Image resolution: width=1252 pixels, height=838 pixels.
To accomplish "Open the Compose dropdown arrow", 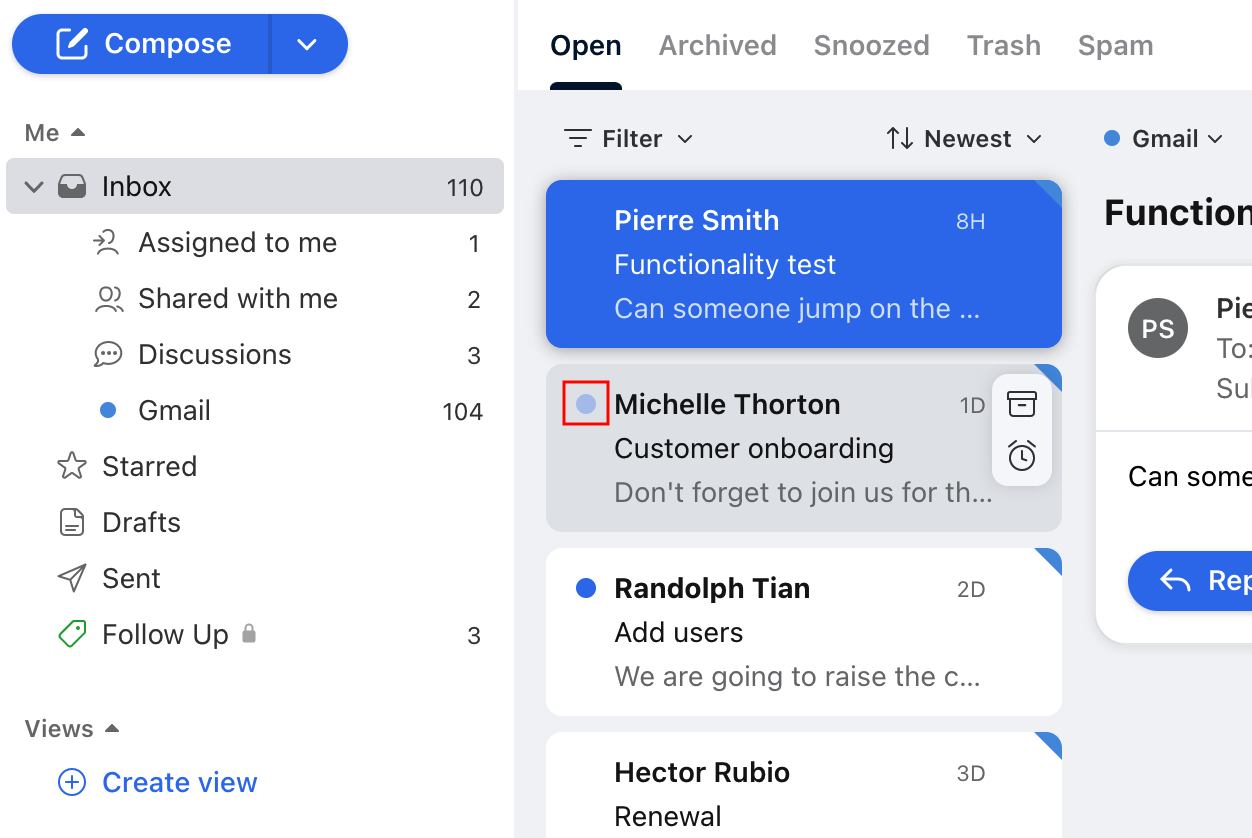I will click(x=307, y=44).
